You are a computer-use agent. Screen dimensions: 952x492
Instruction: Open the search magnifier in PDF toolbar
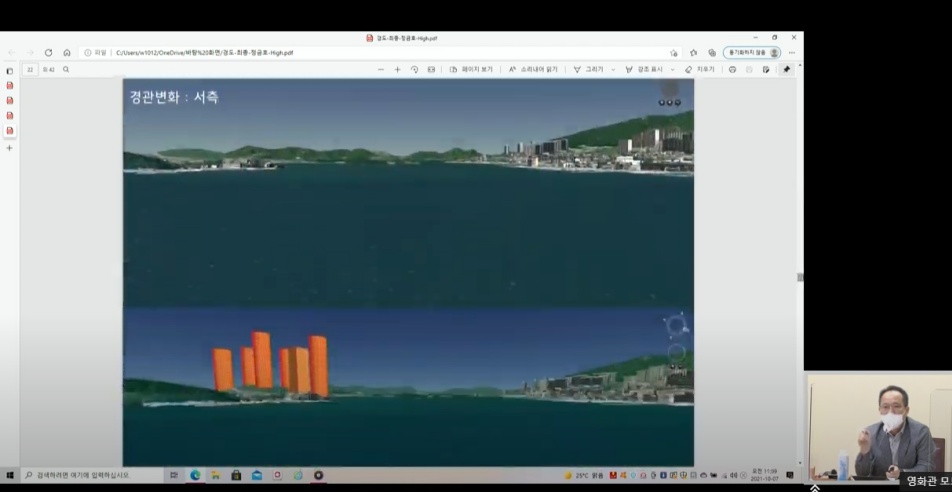coord(66,70)
